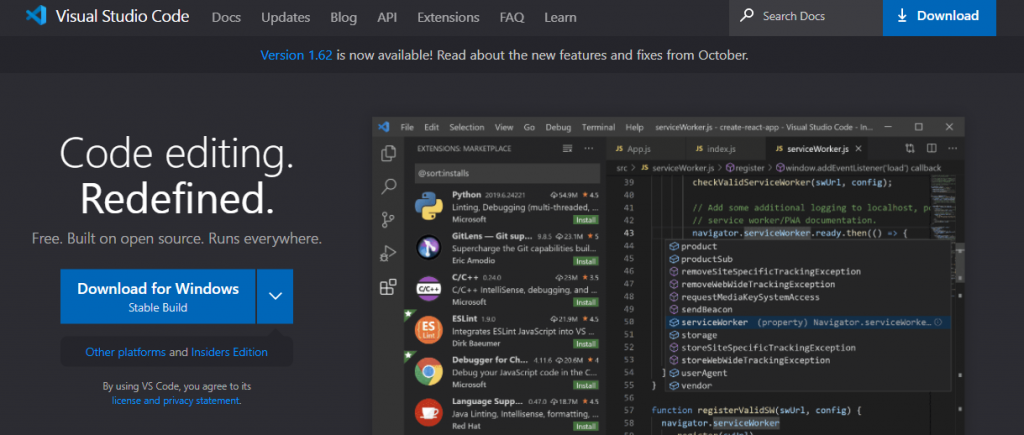Image resolution: width=1024 pixels, height=435 pixels.
Task: Open the Insiders Edition link
Action: pos(229,352)
